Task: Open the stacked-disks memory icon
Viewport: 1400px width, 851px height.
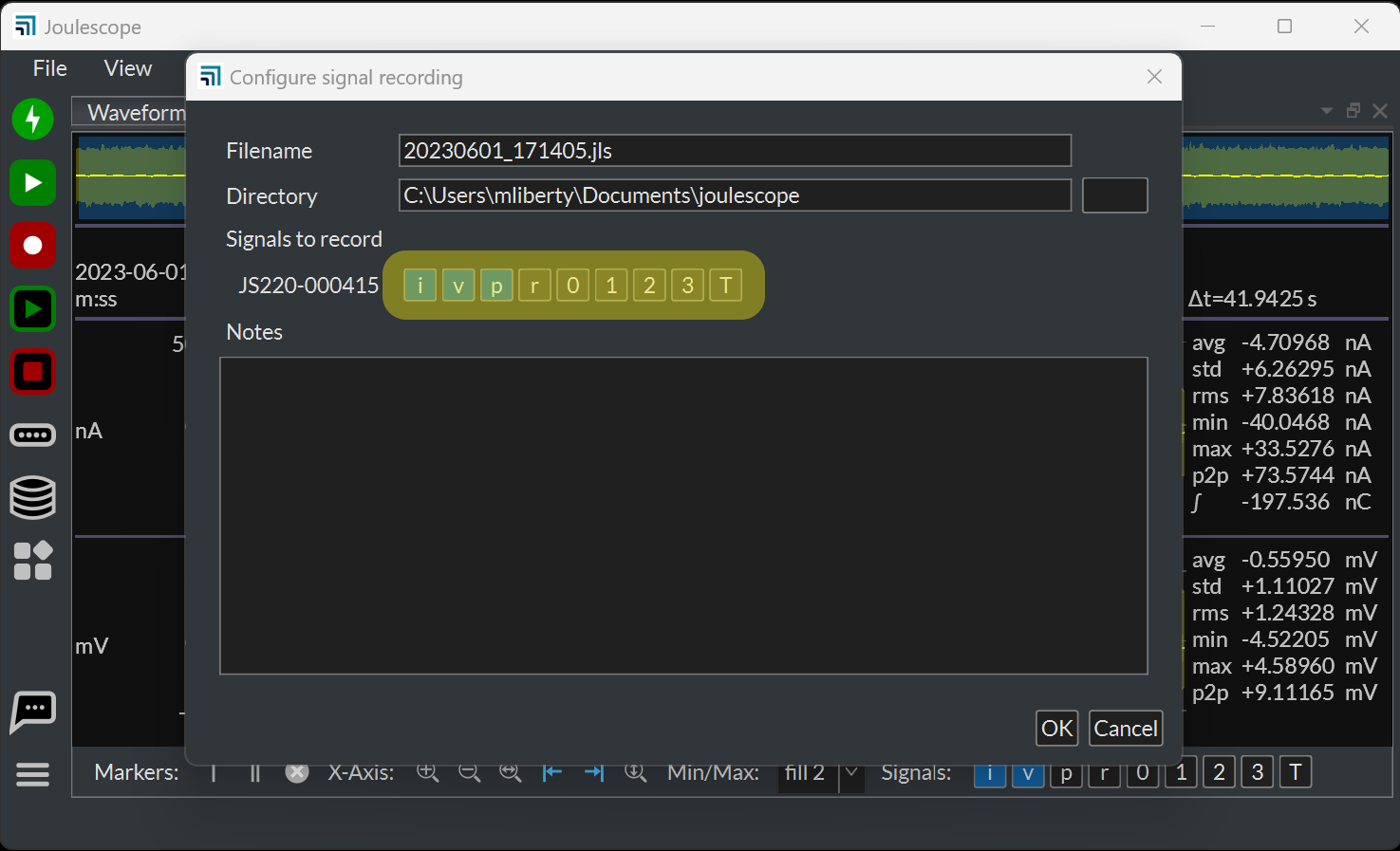Action: 33,497
